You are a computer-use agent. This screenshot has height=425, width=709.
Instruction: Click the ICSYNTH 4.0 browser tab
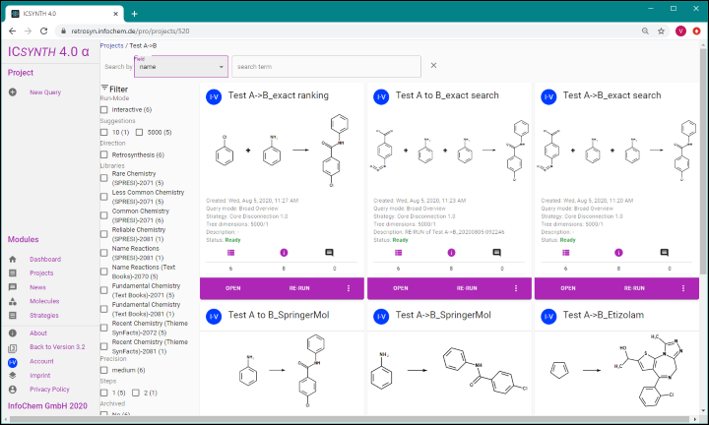click(x=65, y=14)
